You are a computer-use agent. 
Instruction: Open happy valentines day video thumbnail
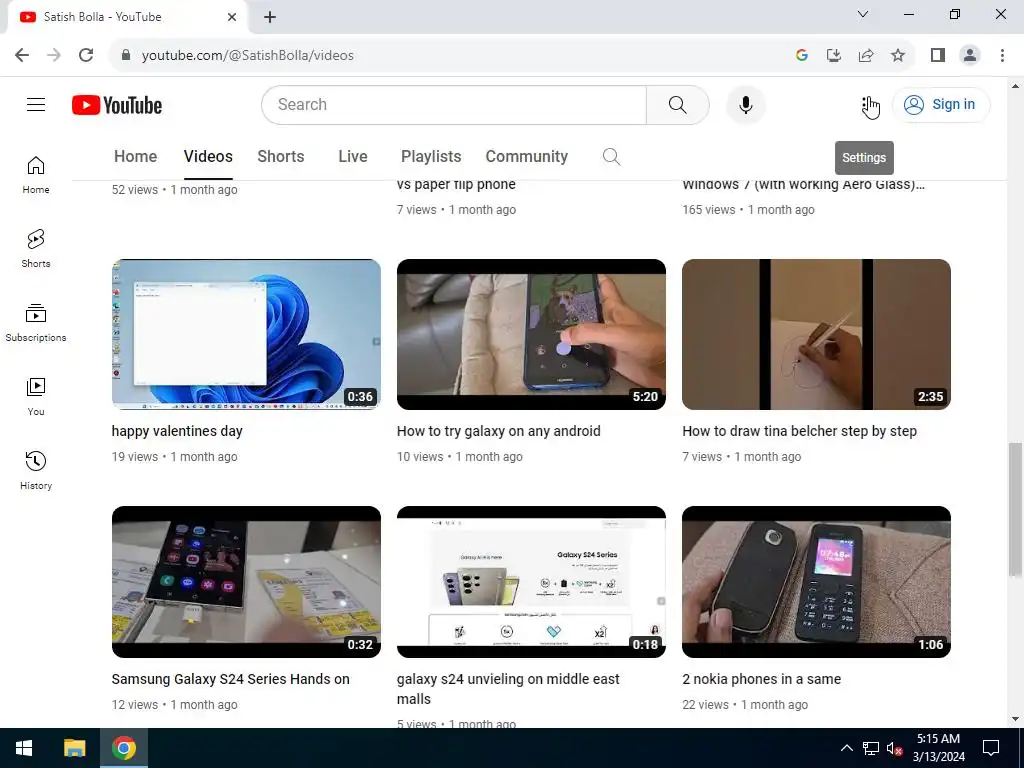tap(246, 334)
